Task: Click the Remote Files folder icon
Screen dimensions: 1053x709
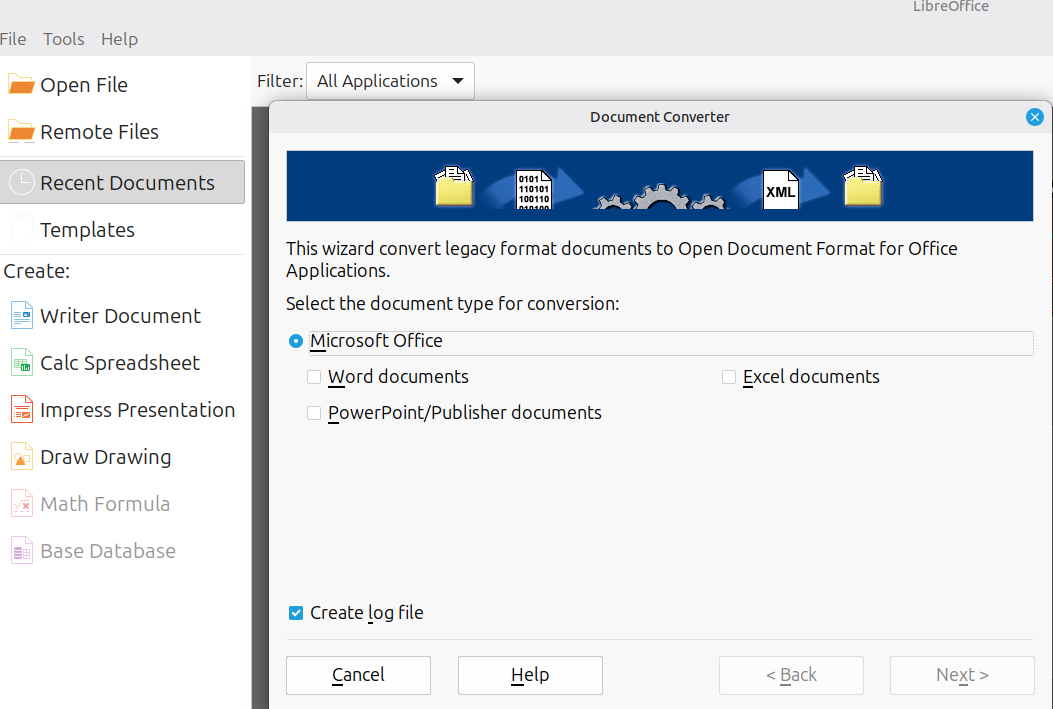Action: click(x=21, y=132)
